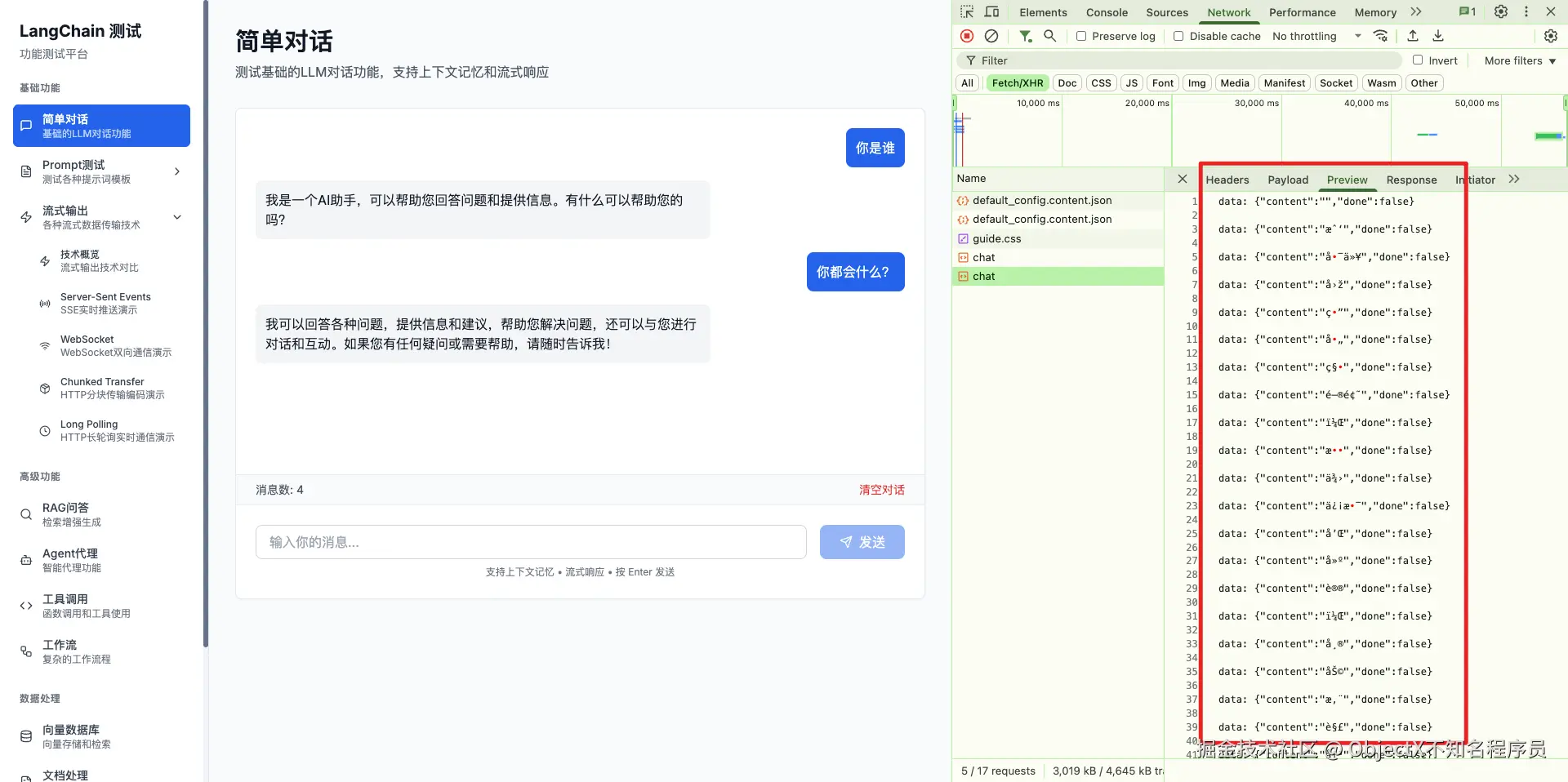Open the Agent代理 robot icon item

(101, 560)
